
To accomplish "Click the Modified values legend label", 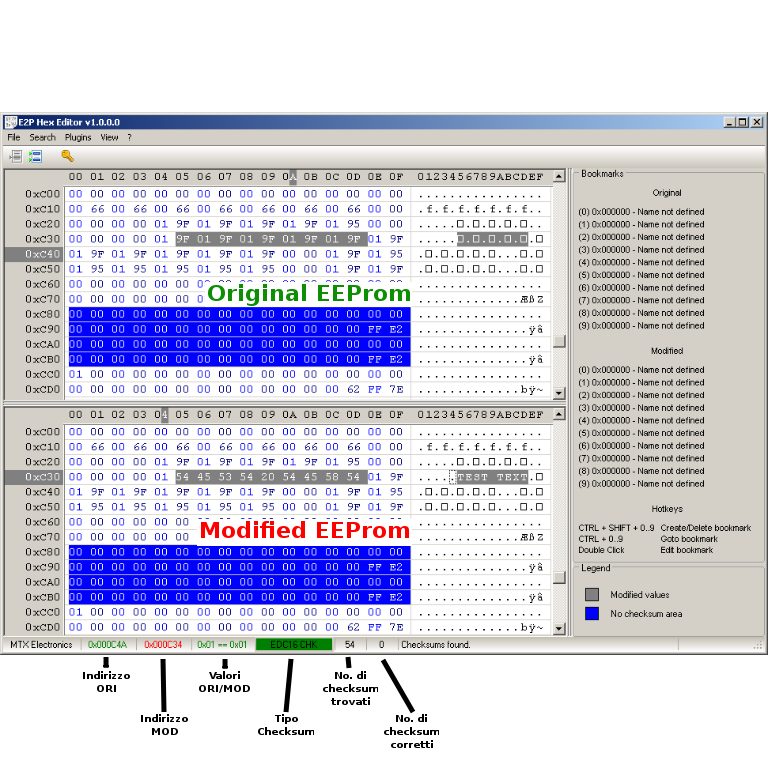I will (x=640, y=595).
